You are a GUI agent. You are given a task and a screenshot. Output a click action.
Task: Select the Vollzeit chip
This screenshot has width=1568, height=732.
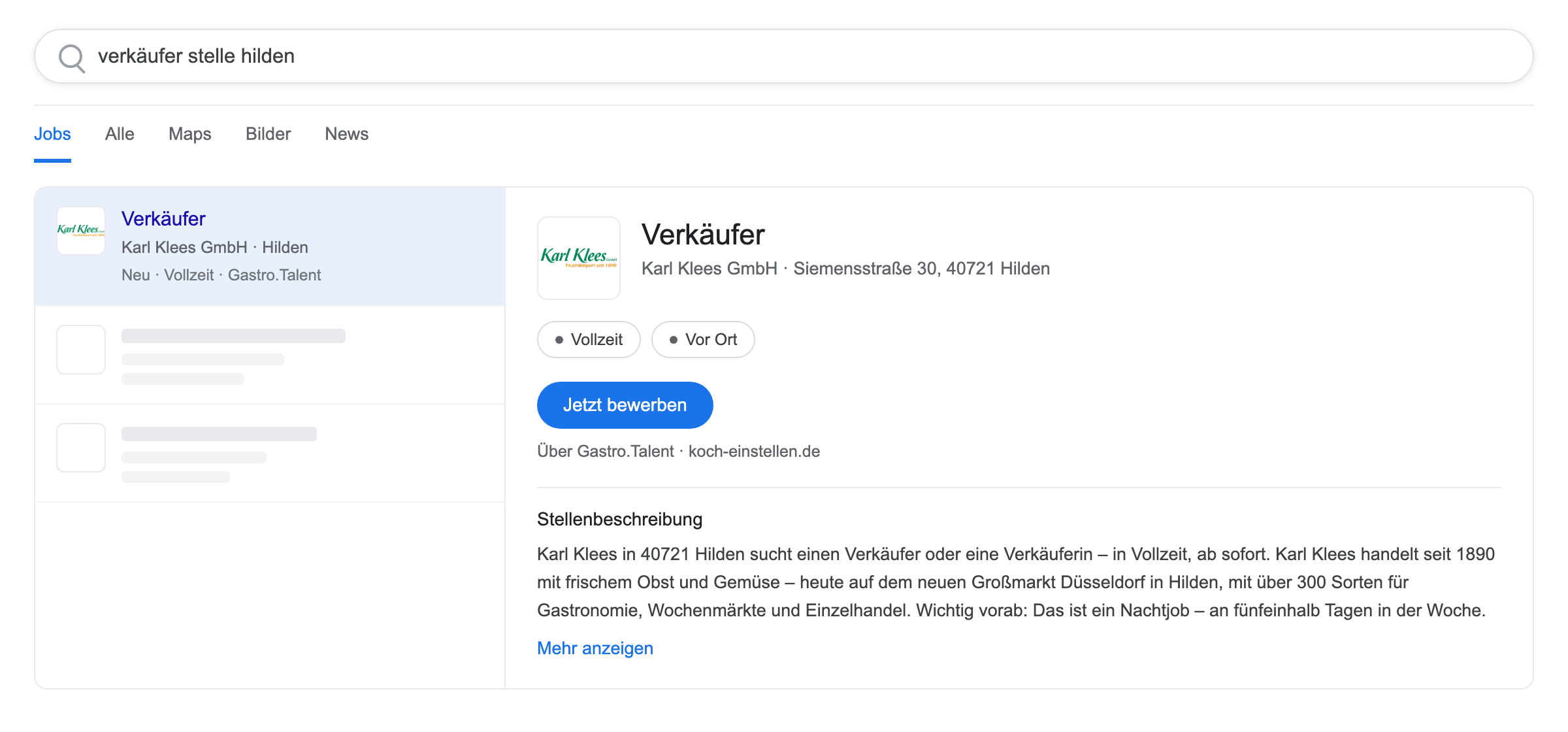(589, 339)
